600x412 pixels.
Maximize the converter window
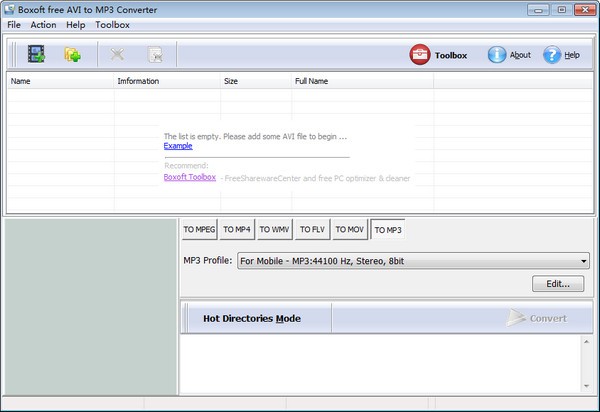tap(561, 10)
